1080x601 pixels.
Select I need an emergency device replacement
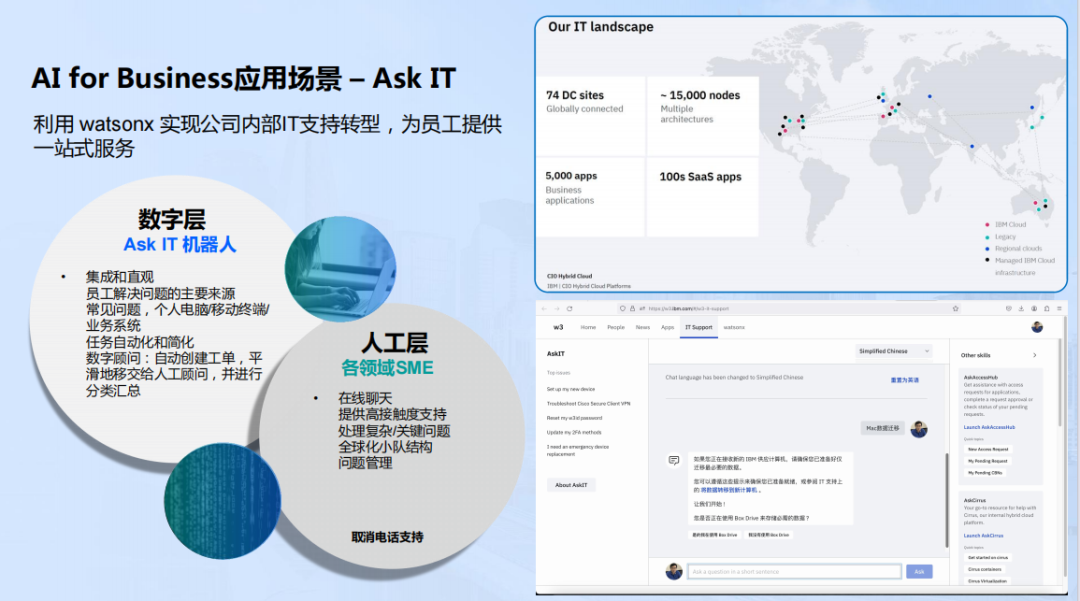click(577, 450)
